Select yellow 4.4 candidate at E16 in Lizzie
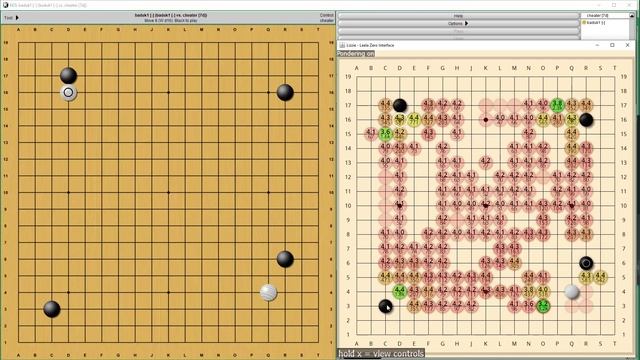This screenshot has height=360, width=640. click(414, 120)
